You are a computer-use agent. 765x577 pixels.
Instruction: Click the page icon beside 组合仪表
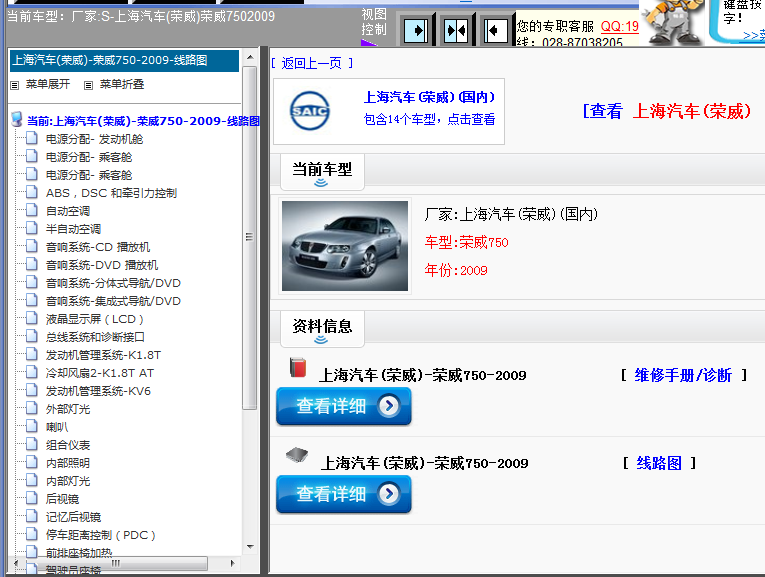click(x=32, y=444)
